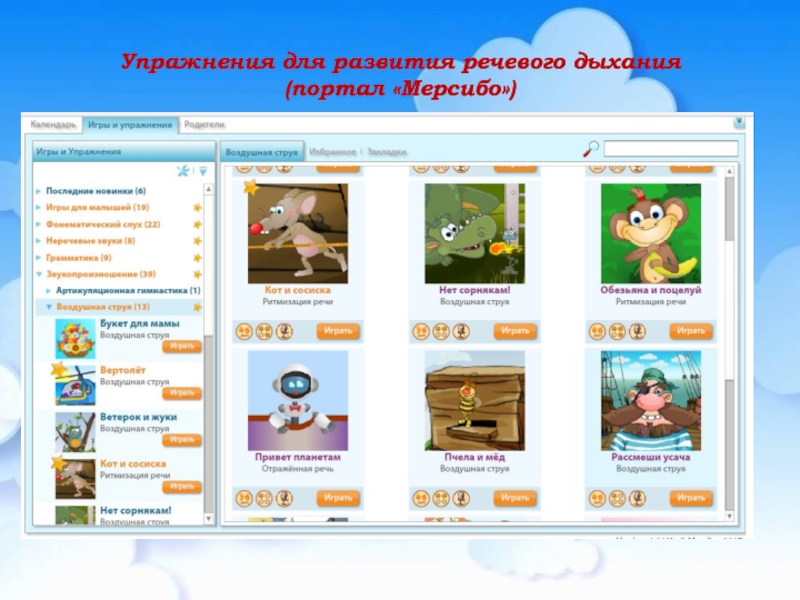
Task: Open the wrench settings icon in sidebar
Action: point(183,171)
